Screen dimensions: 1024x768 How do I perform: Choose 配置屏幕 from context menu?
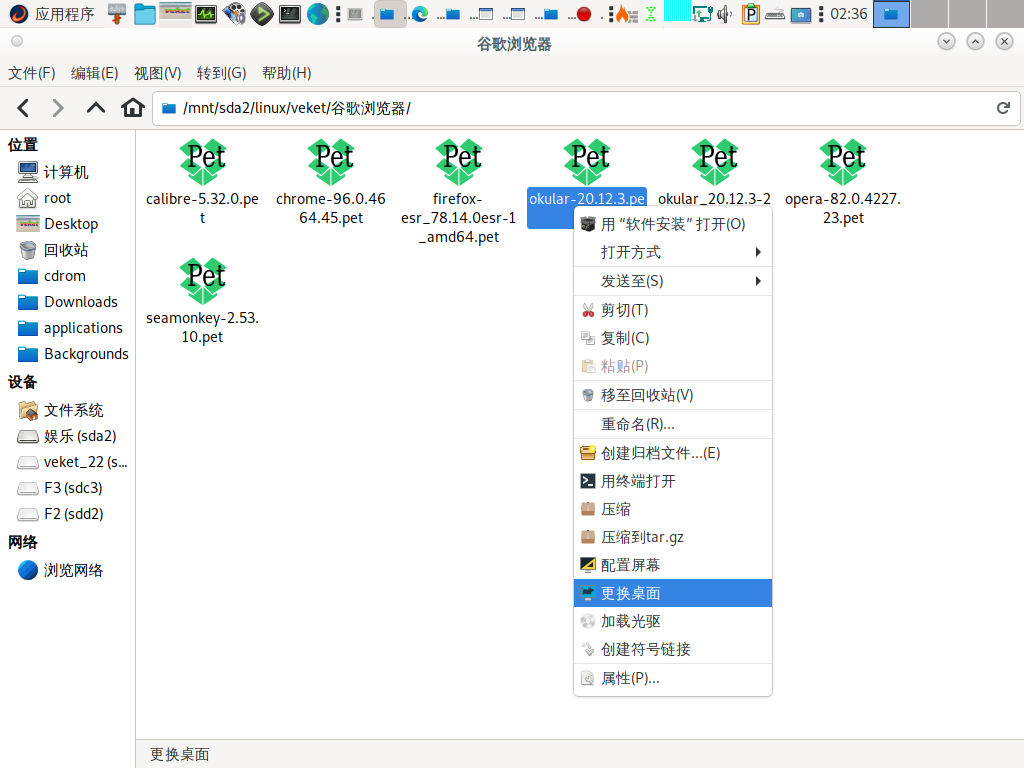click(673, 565)
